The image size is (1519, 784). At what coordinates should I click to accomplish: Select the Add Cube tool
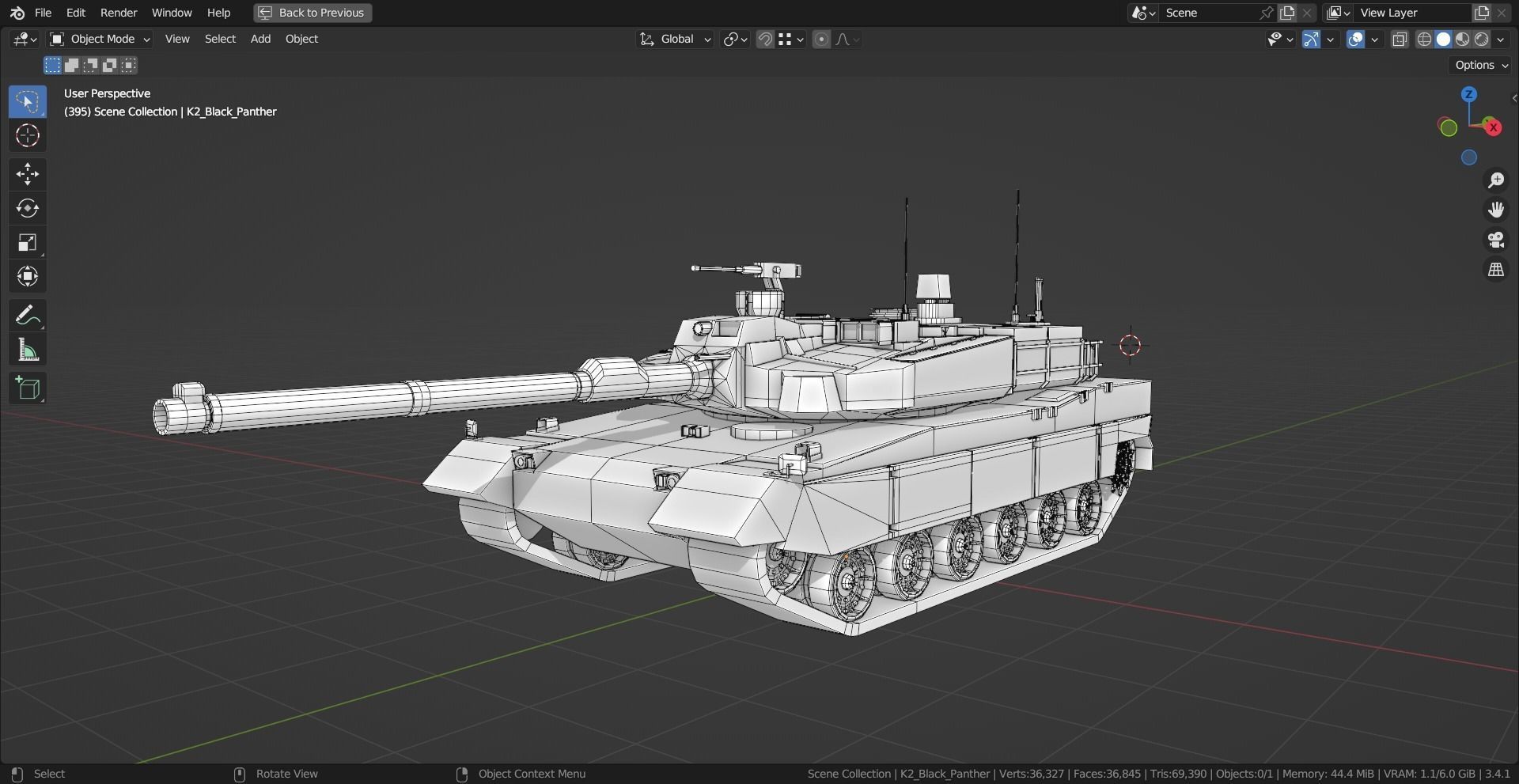pos(28,388)
